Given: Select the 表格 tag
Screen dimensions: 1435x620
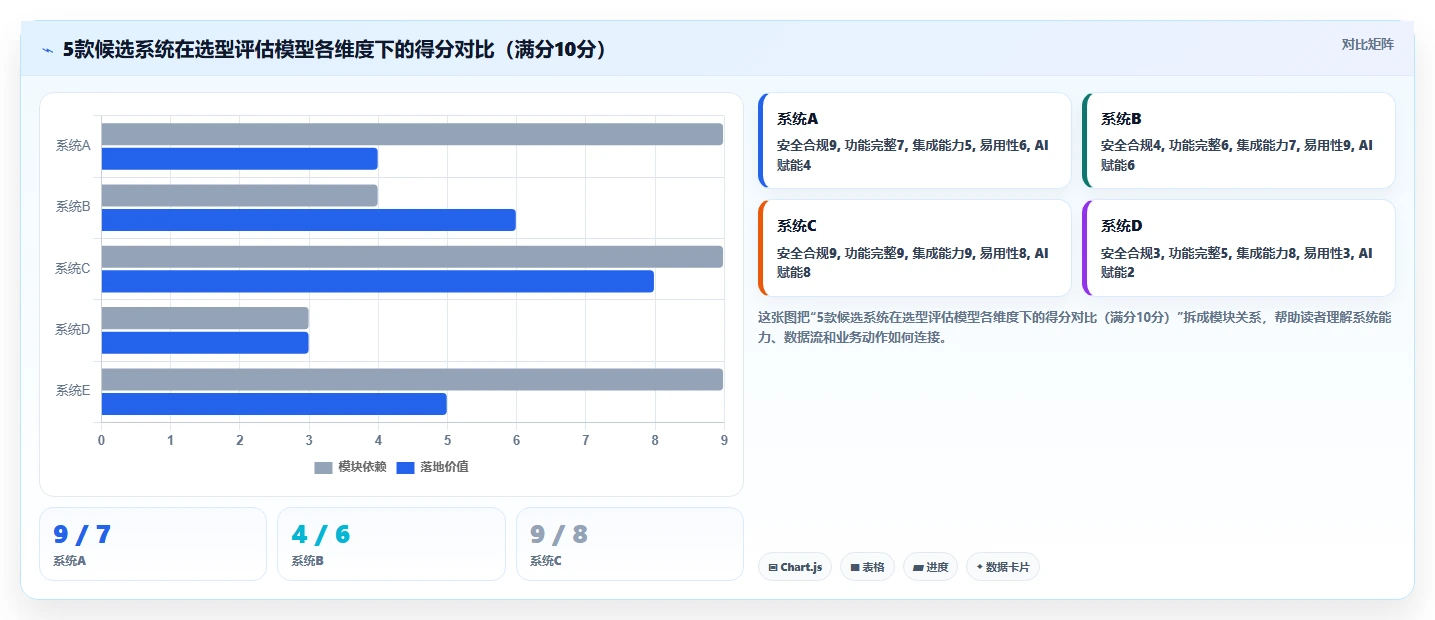Looking at the screenshot, I should 867,567.
